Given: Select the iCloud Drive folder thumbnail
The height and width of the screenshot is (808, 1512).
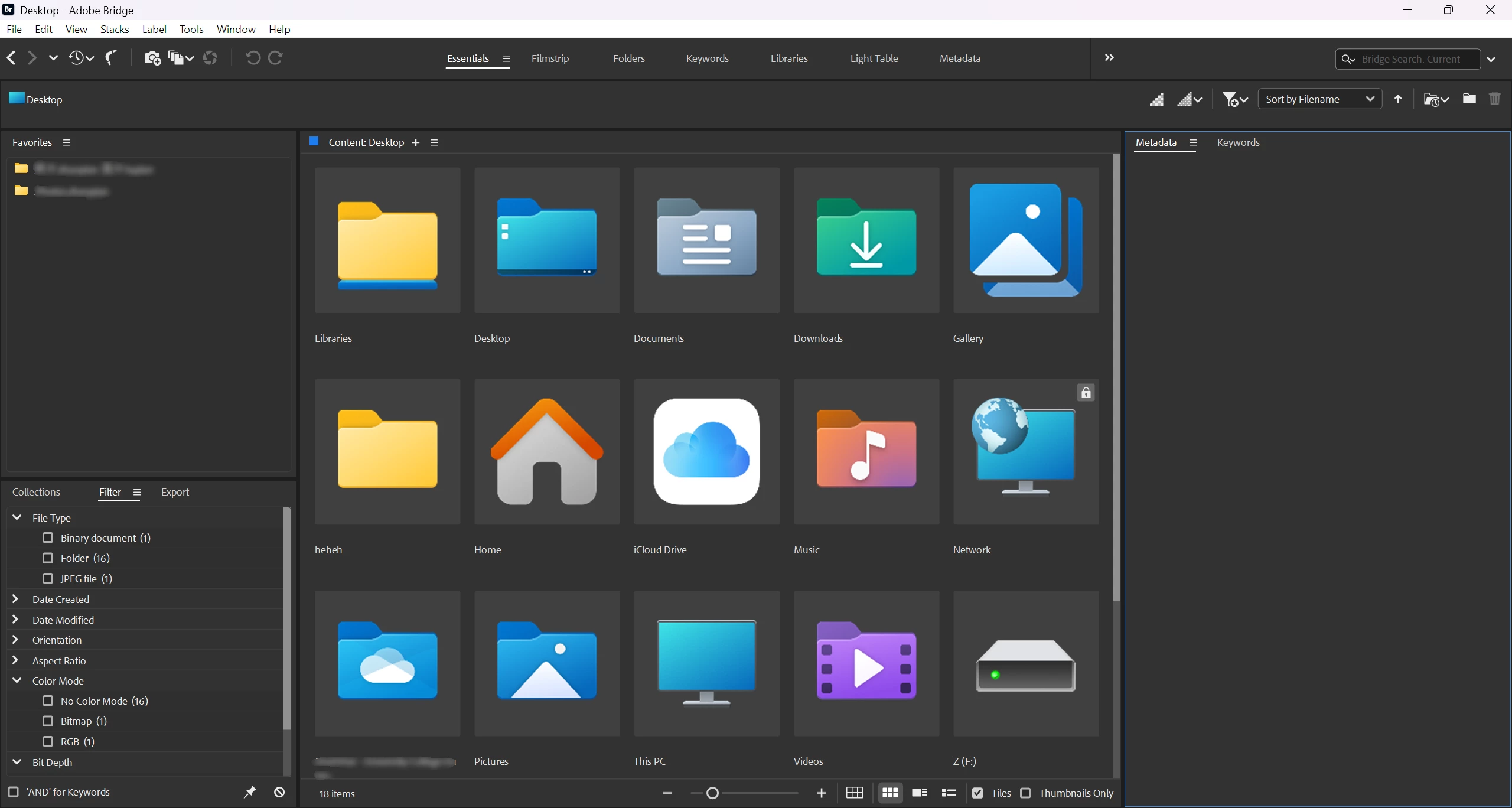Looking at the screenshot, I should point(706,452).
